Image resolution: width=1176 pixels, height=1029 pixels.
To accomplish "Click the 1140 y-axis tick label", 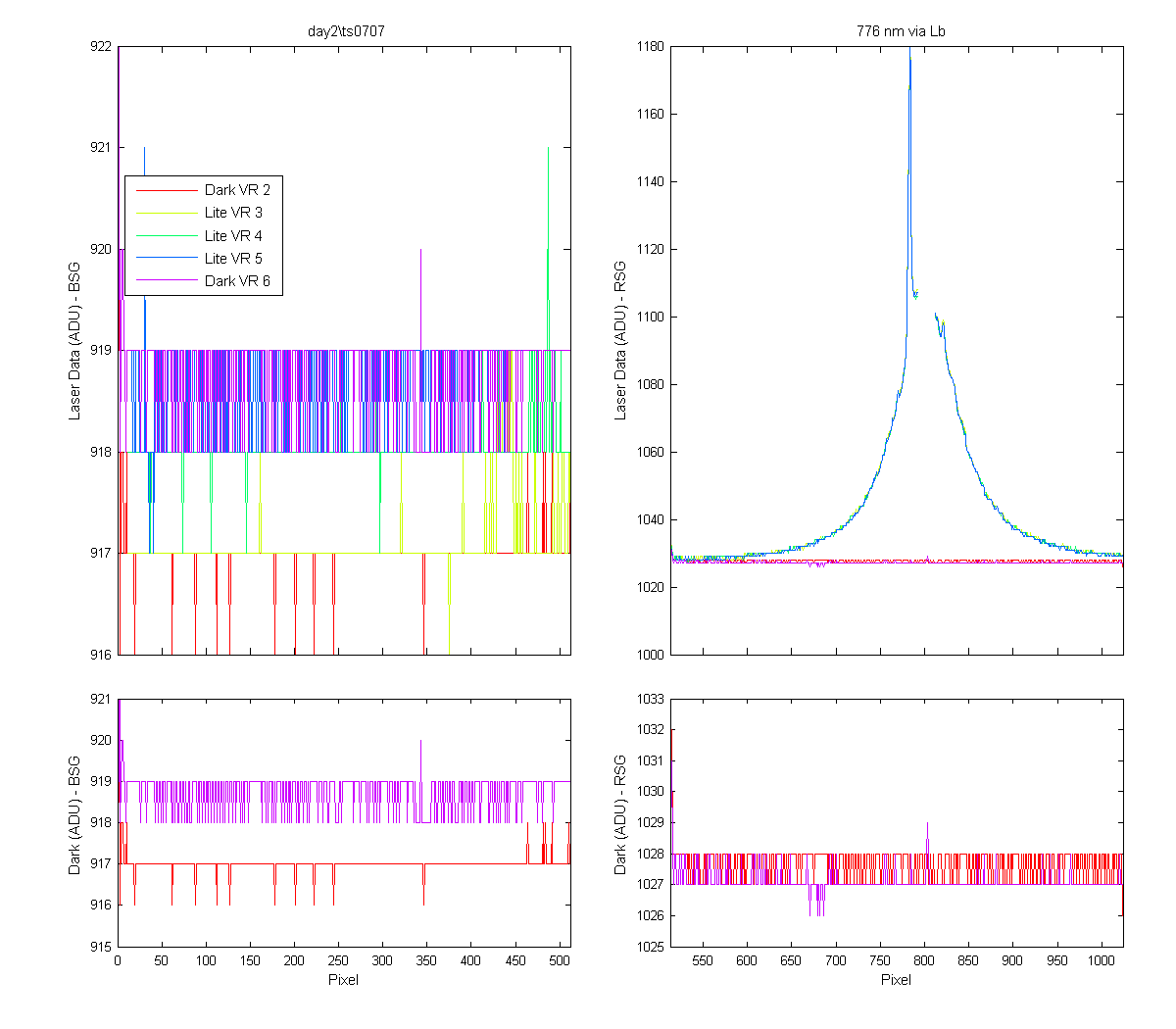I will click(x=650, y=181).
